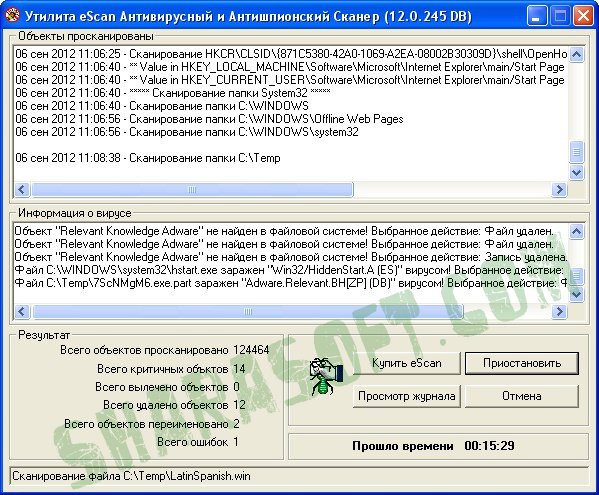Select log line with HKEY_LOCAL_MACHINE Start Page

(x=290, y=67)
